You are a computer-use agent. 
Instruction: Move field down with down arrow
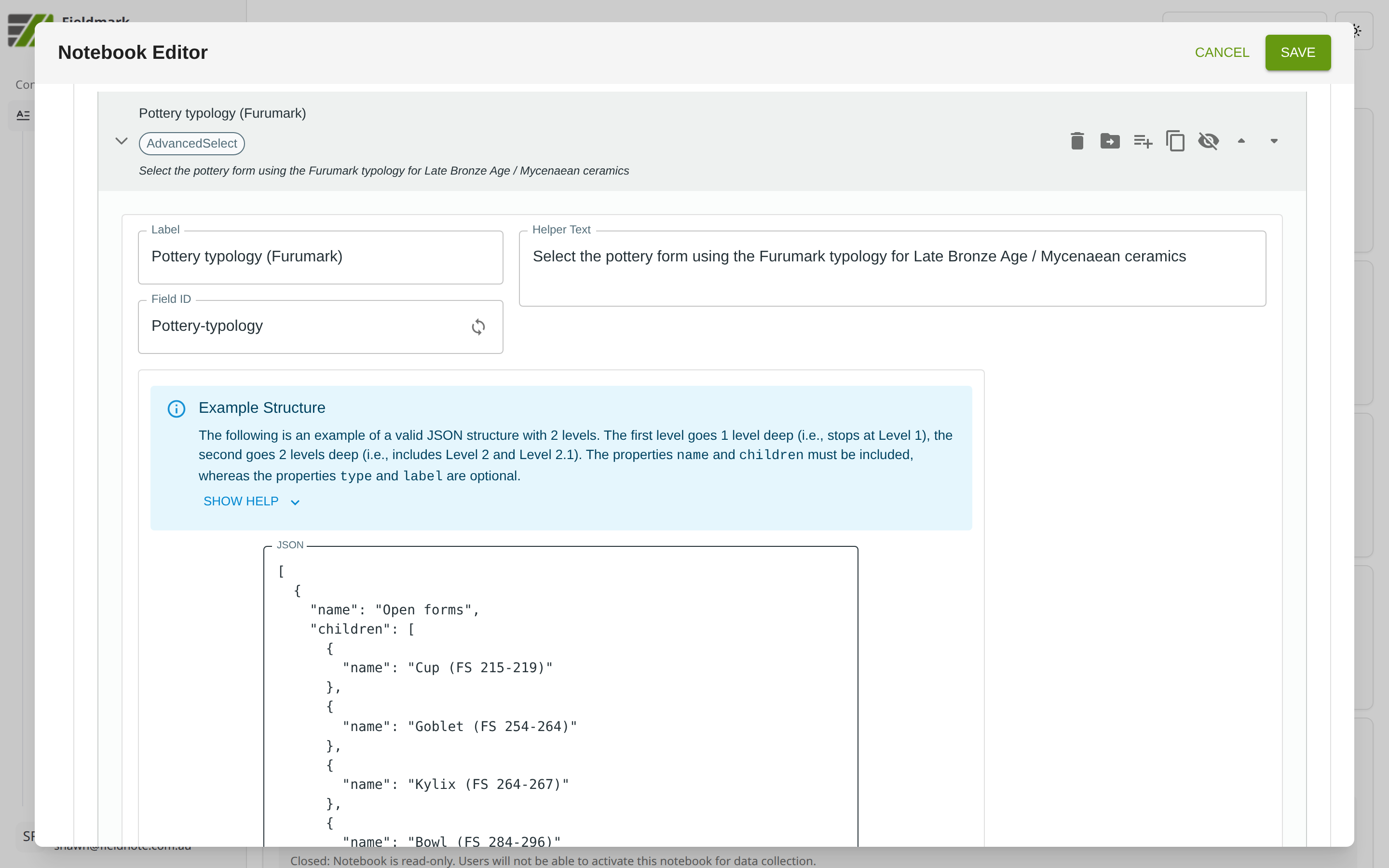click(x=1274, y=141)
